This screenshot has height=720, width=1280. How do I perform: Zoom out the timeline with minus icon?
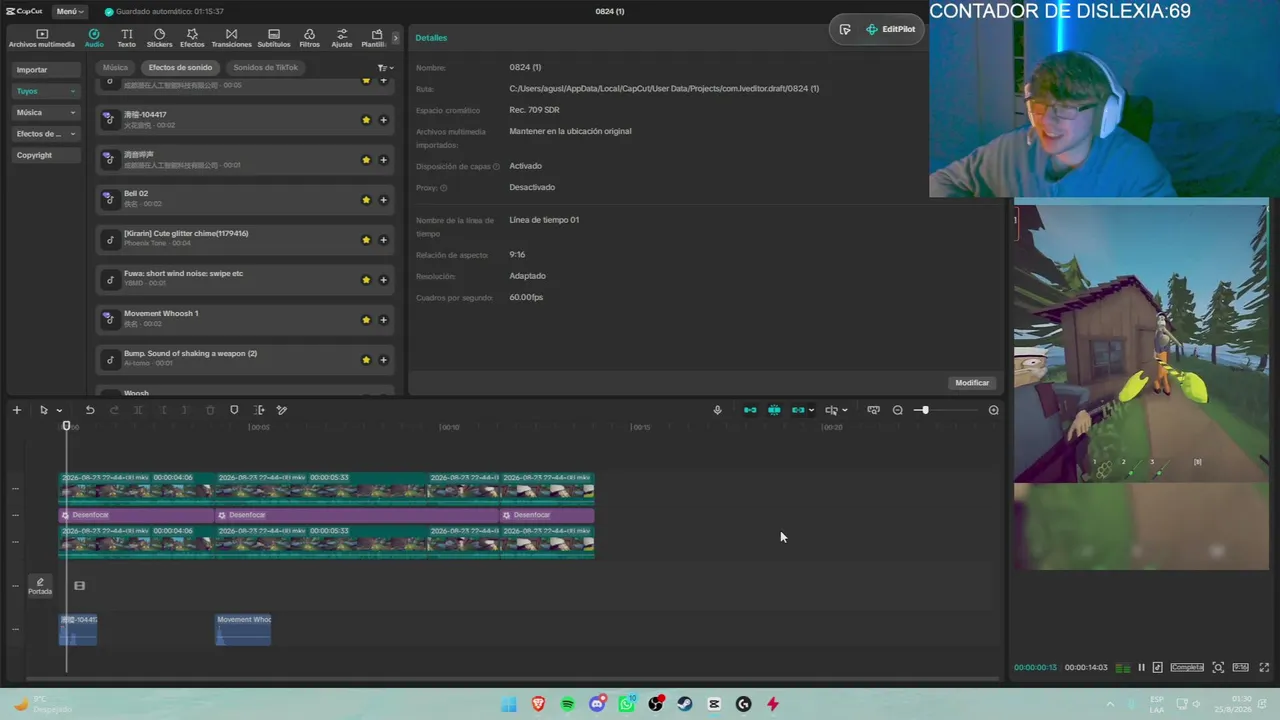point(897,410)
